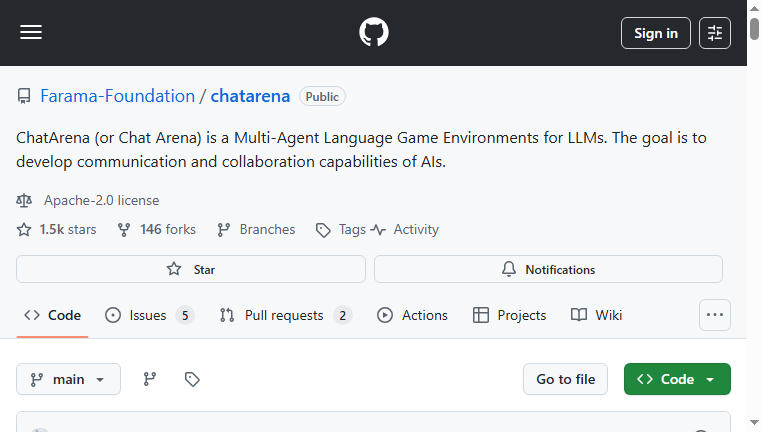View 1.5k stars stargazers

point(68,229)
